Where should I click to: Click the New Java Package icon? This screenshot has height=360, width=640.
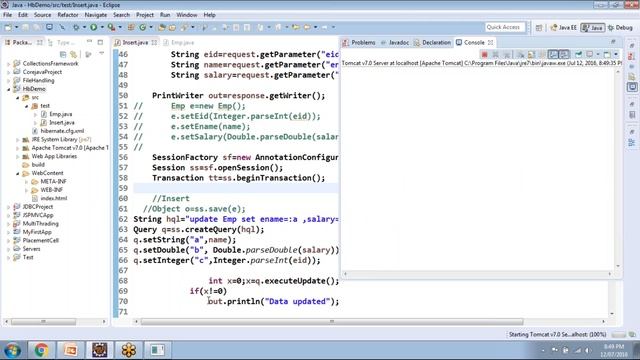(131, 27)
